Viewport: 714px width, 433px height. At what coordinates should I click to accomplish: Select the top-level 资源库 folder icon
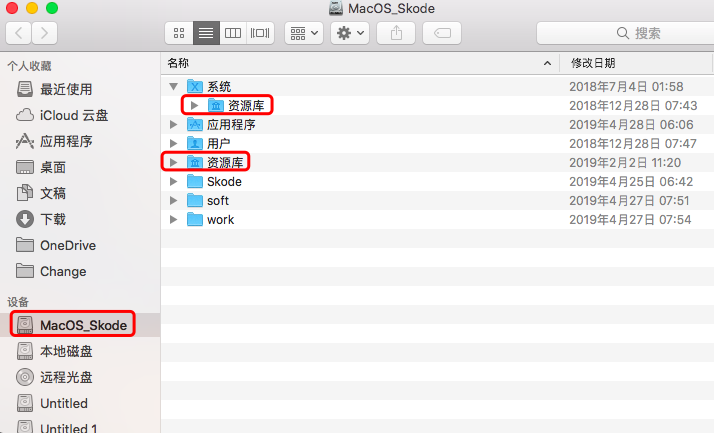click(x=195, y=162)
